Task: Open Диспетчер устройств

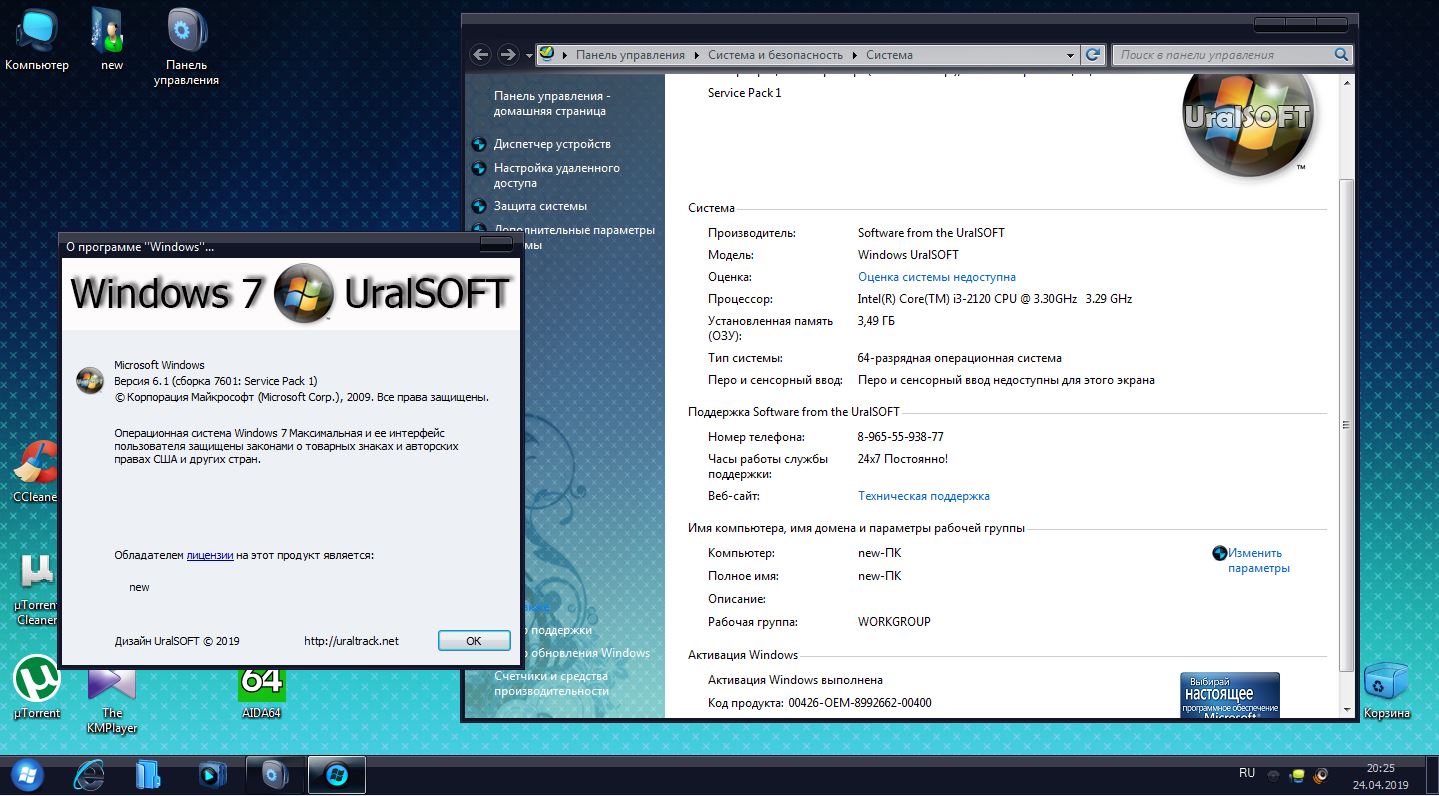Action: 552,144
